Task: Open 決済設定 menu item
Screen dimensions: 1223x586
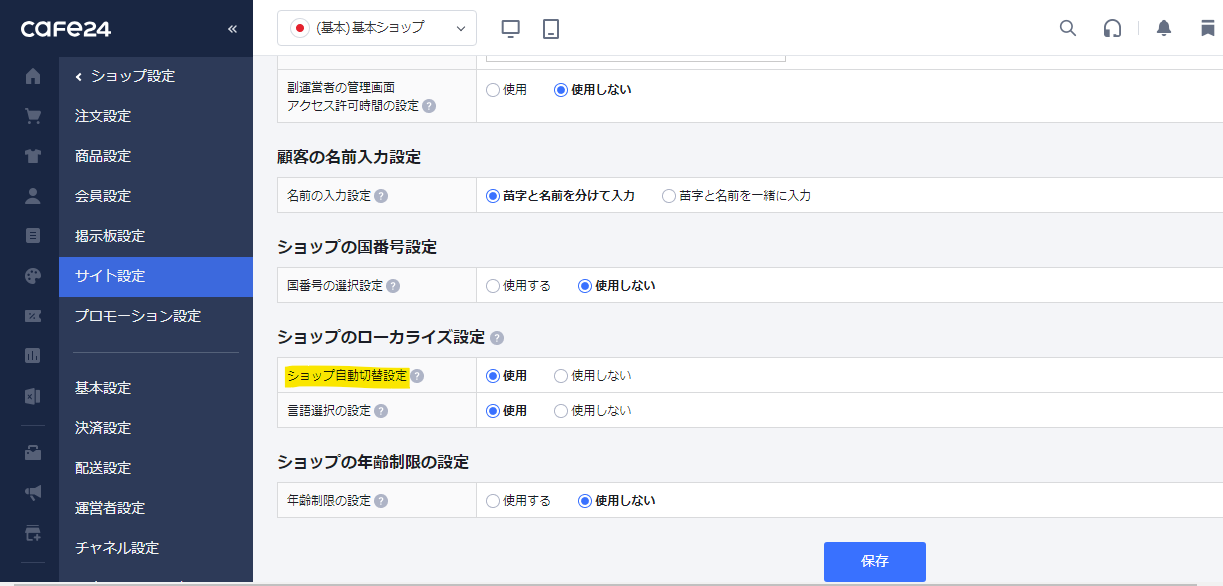Action: pos(156,428)
